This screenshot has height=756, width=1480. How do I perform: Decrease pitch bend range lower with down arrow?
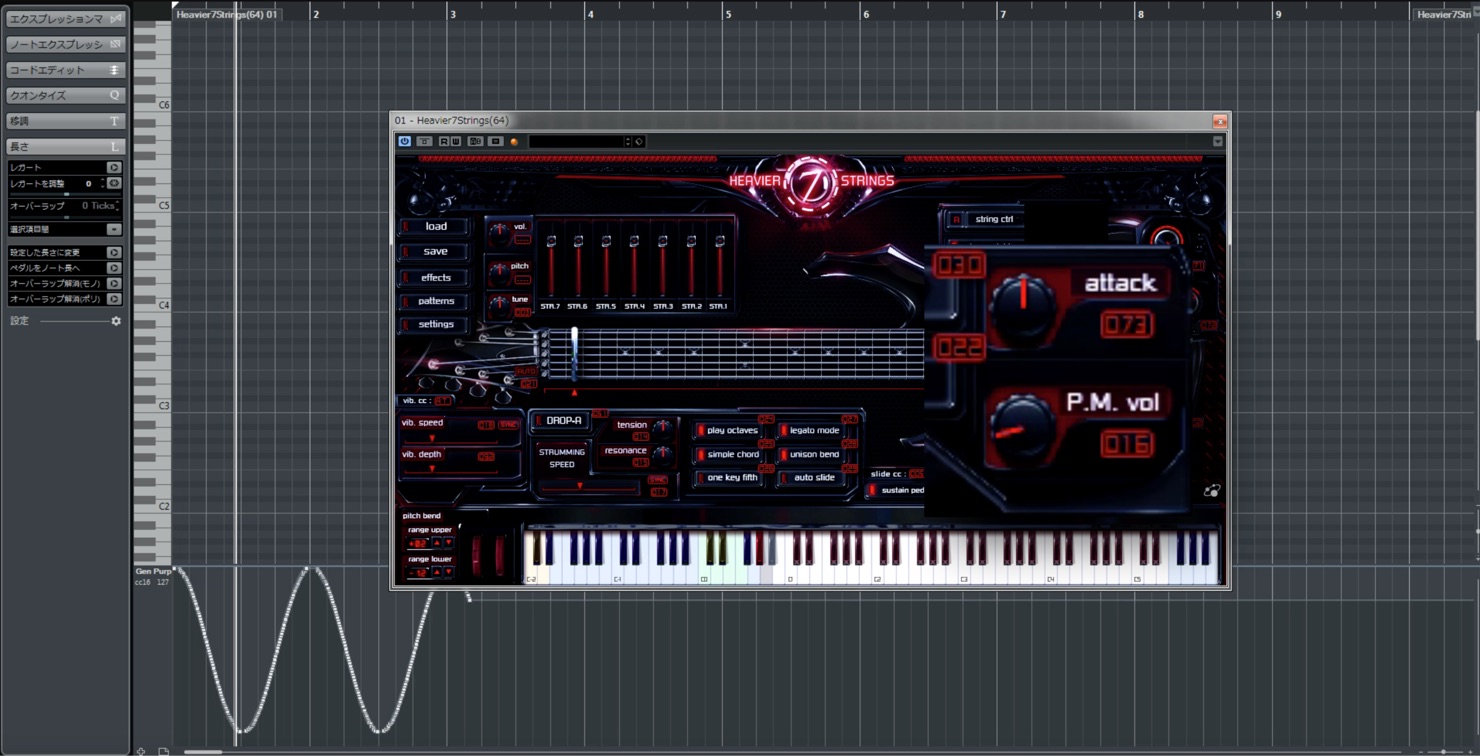(x=448, y=572)
